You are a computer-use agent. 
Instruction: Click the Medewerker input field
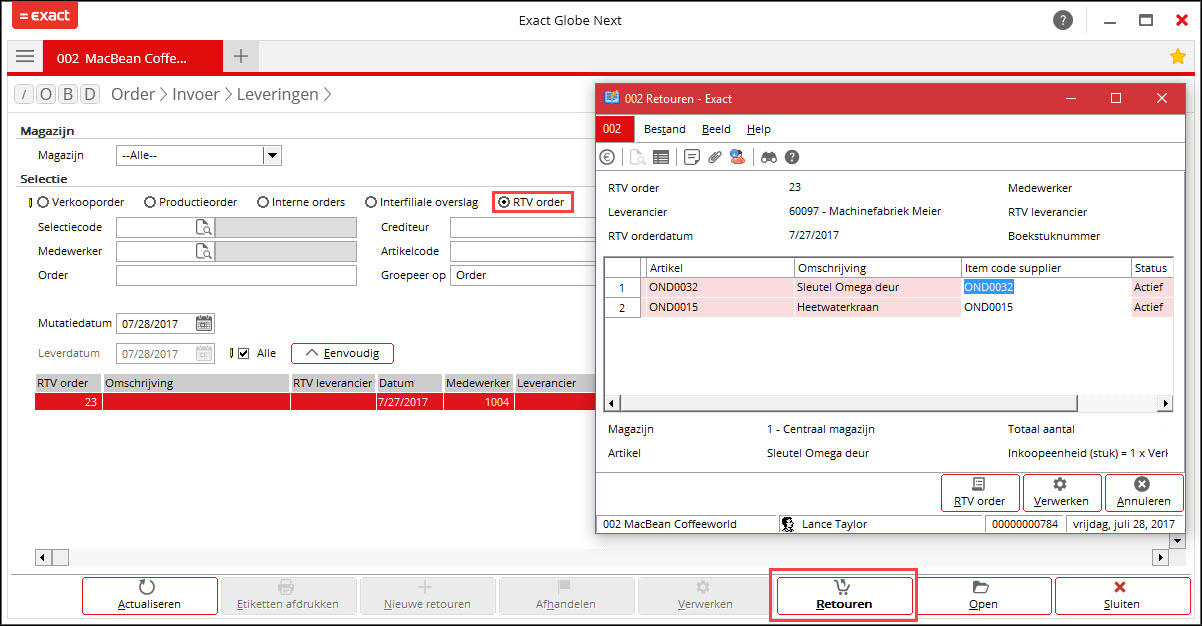pyautogui.click(x=156, y=252)
